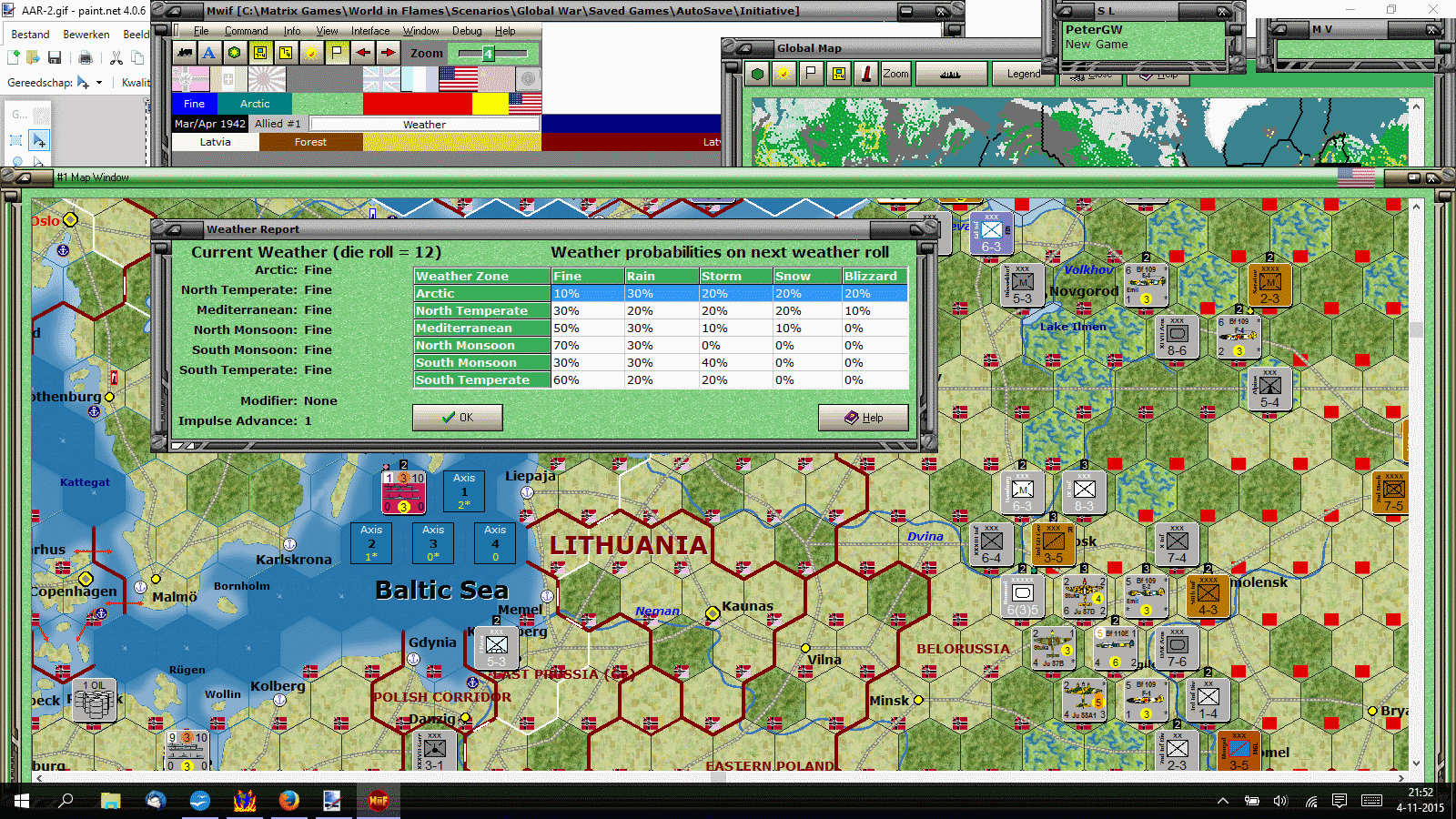Click the Global Map scrollbar up arrow
The height and width of the screenshot is (819, 1456).
[x=1416, y=106]
